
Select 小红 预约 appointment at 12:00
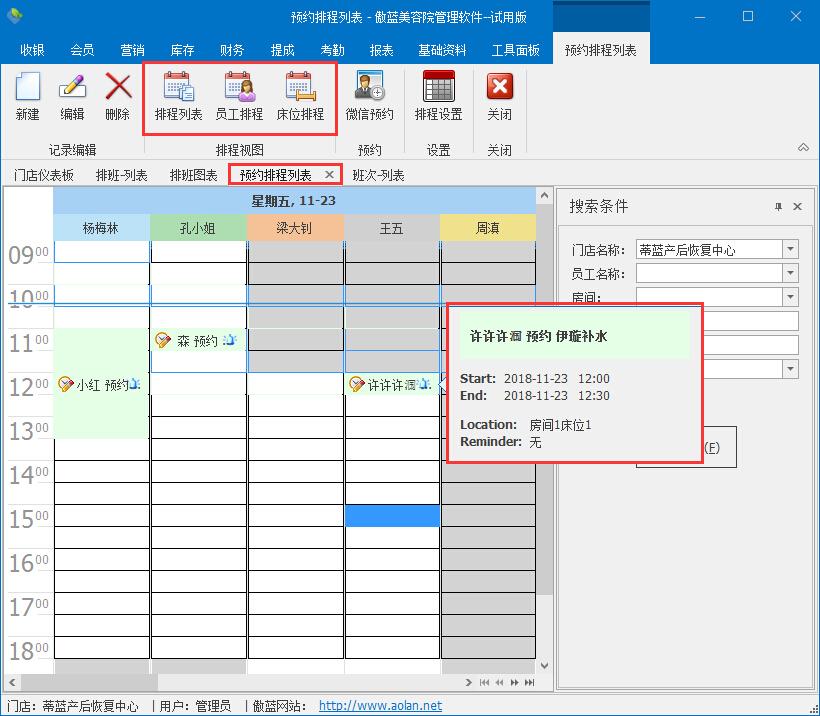point(100,385)
